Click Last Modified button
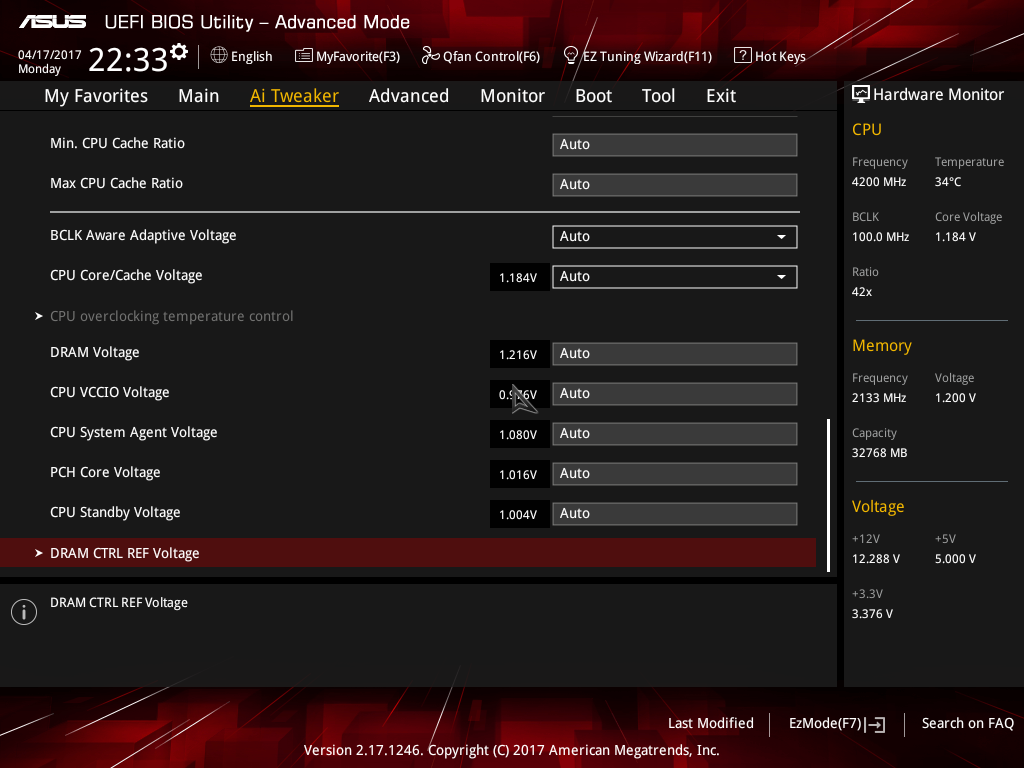The image size is (1024, 768). 711,724
